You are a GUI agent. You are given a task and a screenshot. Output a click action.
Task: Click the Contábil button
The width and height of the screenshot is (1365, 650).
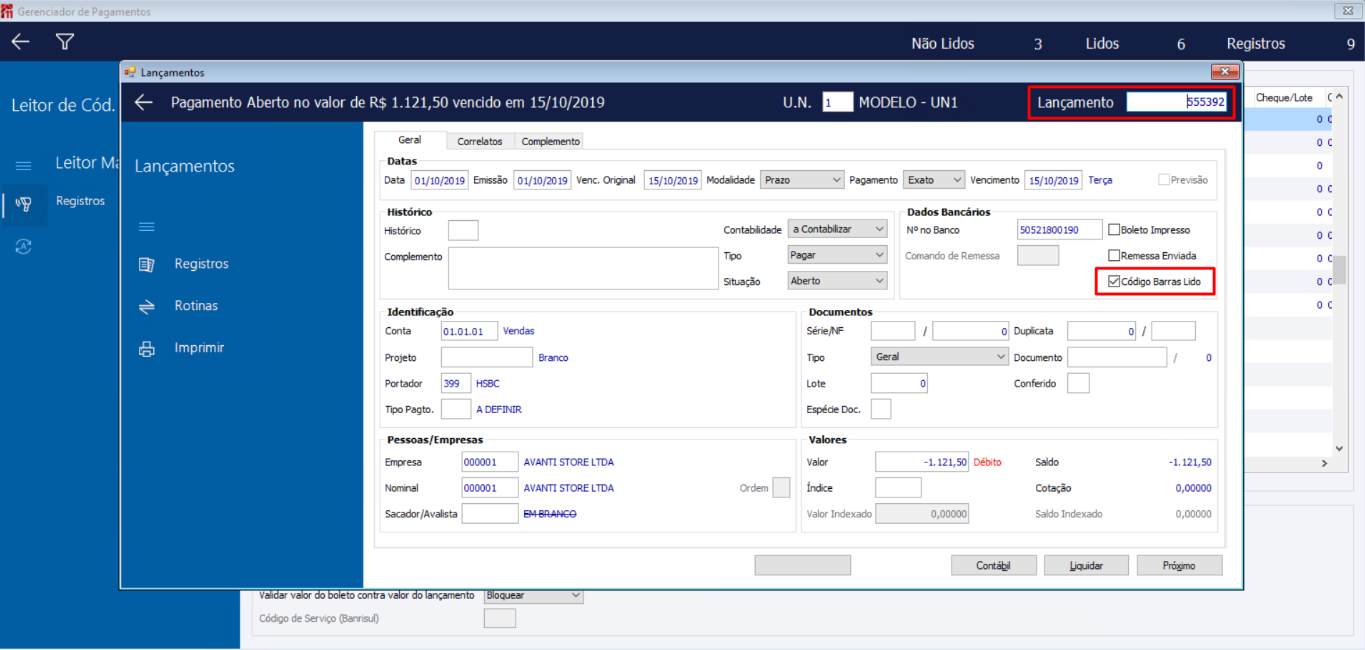pyautogui.click(x=992, y=565)
